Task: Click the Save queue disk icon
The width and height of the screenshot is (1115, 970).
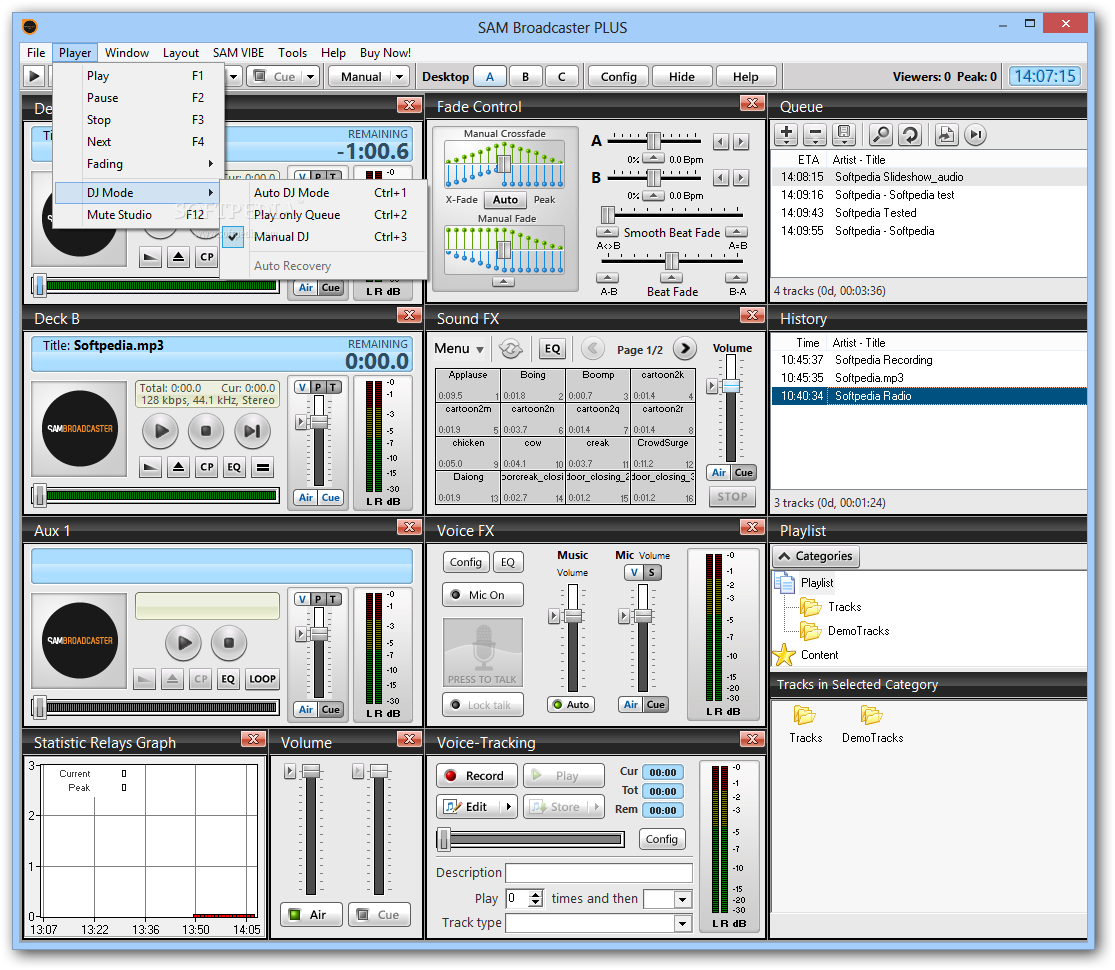Action: (x=843, y=134)
